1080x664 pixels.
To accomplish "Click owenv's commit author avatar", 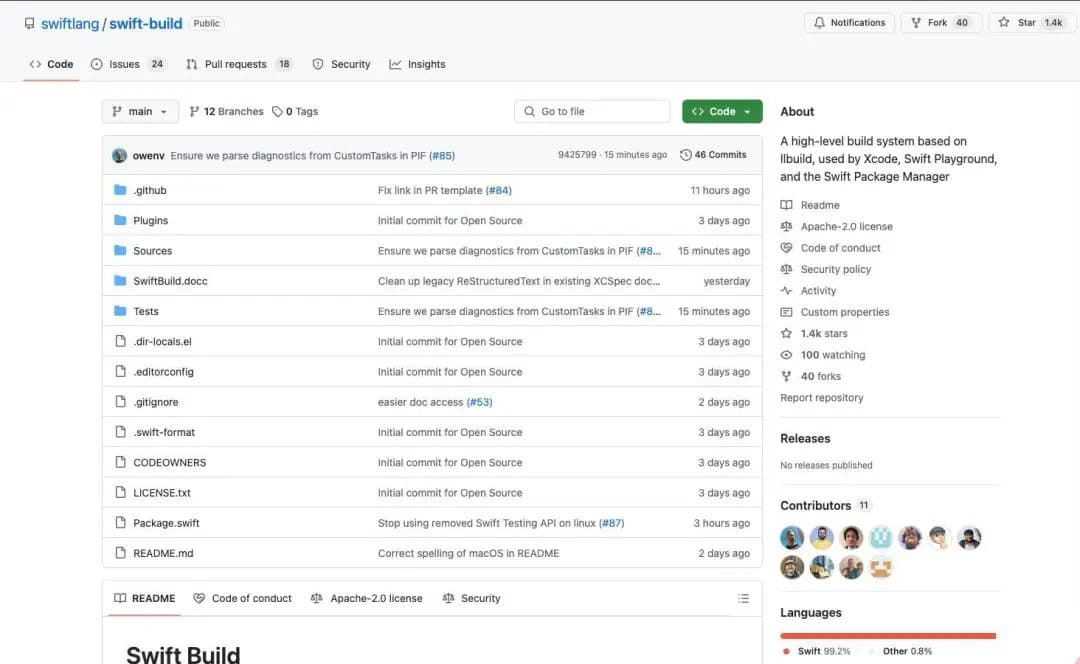I will click(x=120, y=155).
